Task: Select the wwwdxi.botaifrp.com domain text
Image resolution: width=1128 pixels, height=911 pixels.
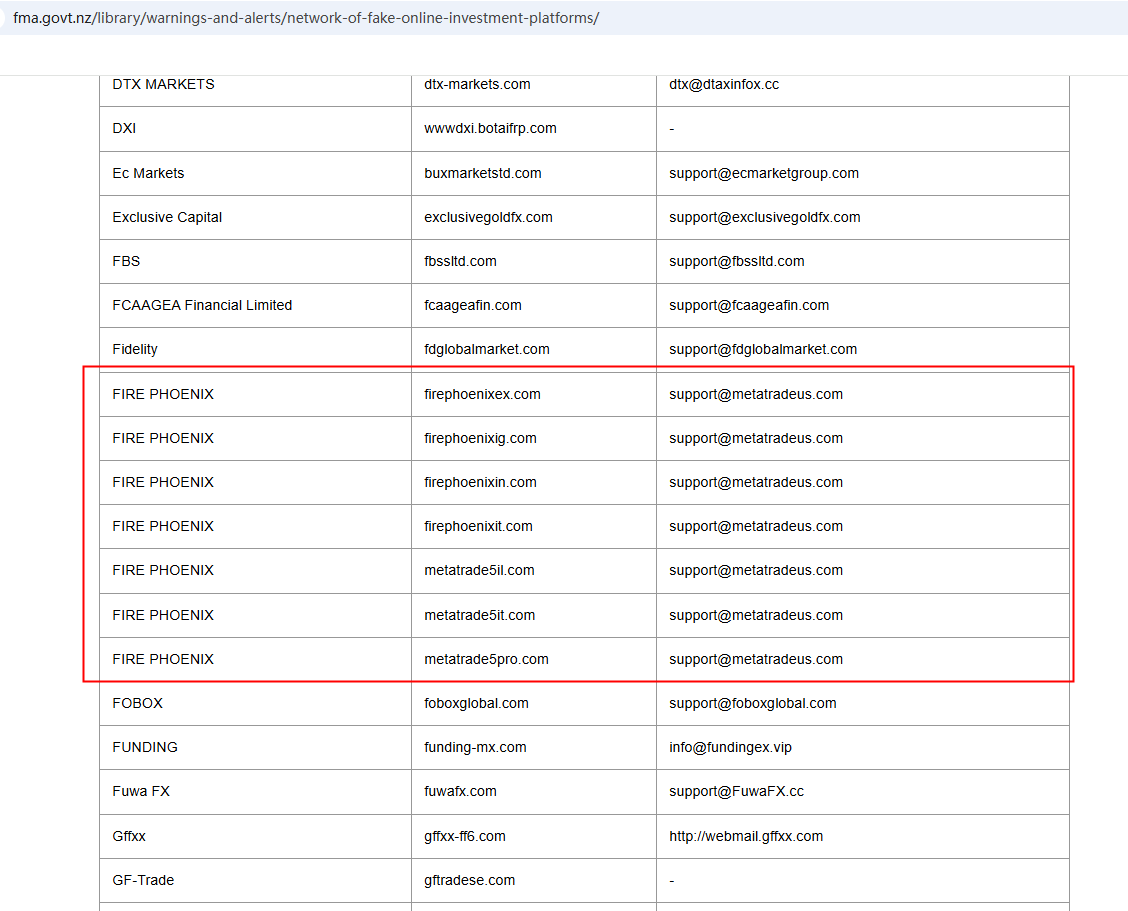Action: click(x=490, y=128)
